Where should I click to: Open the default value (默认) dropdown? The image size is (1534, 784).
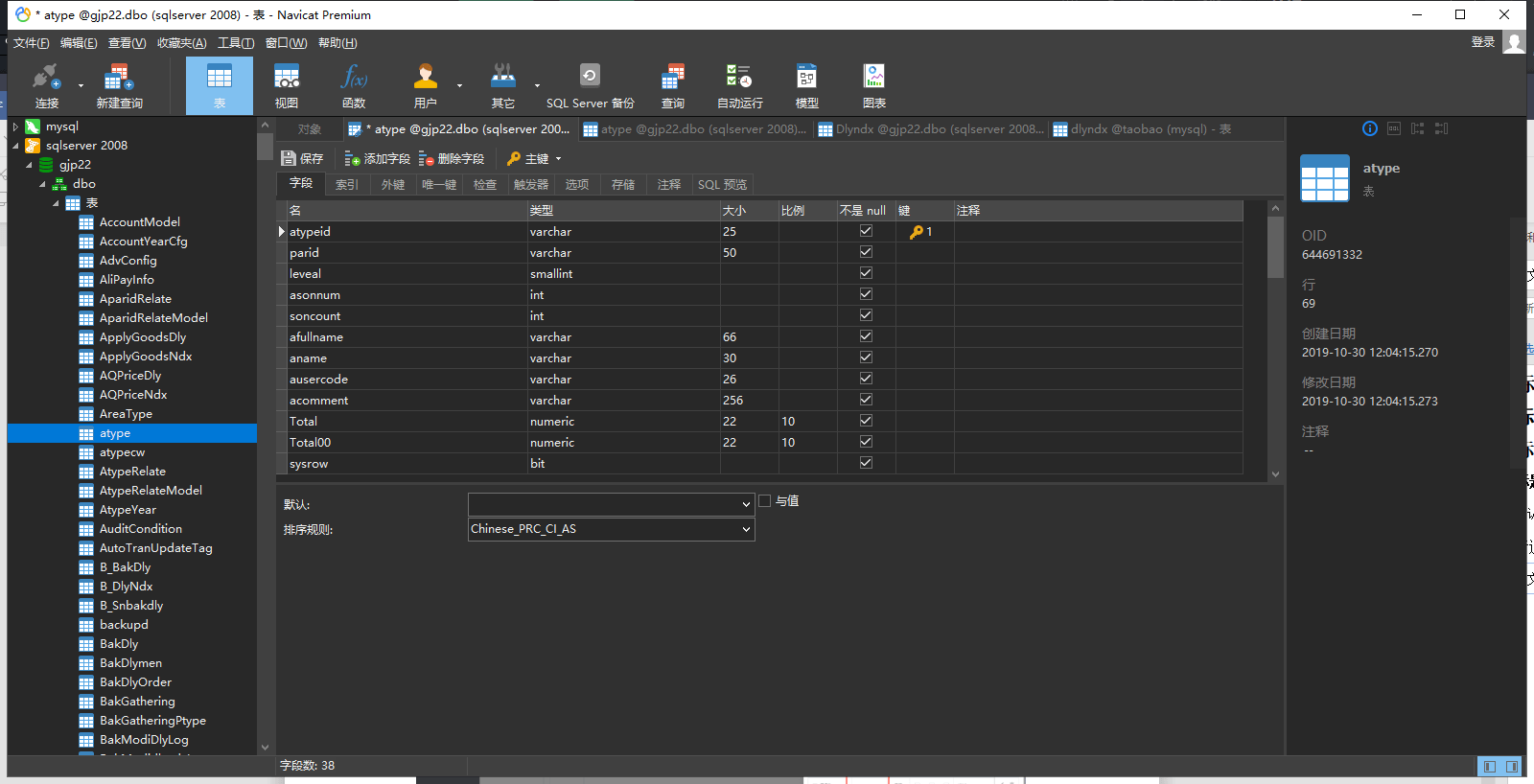click(x=746, y=504)
